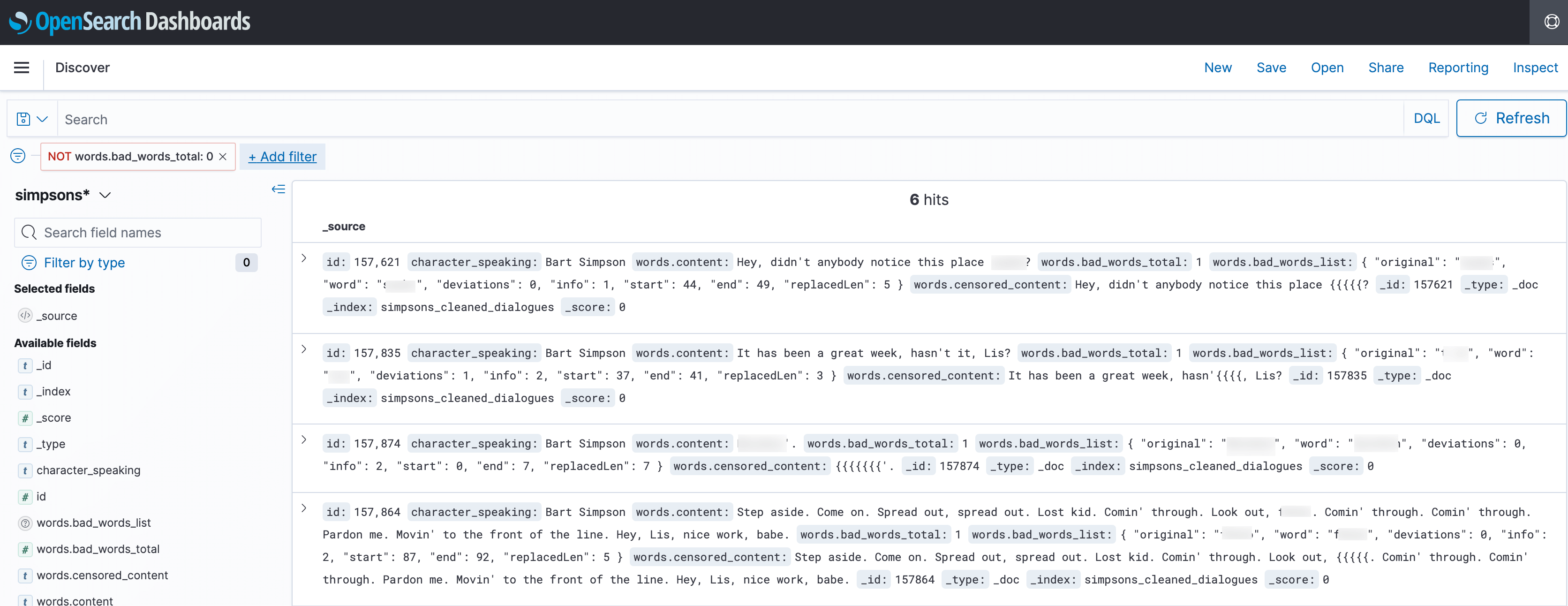Click the _source selected field icon

pos(25,316)
